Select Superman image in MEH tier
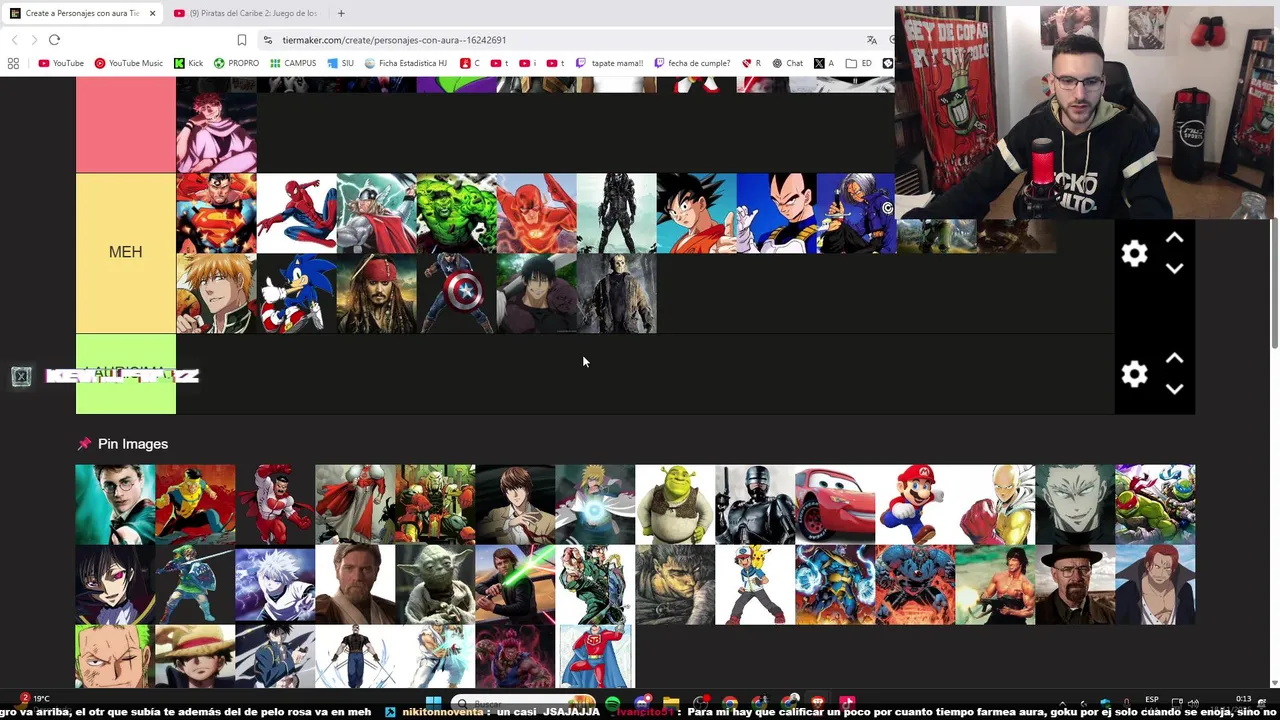Image resolution: width=1280 pixels, height=720 pixels. (216, 213)
